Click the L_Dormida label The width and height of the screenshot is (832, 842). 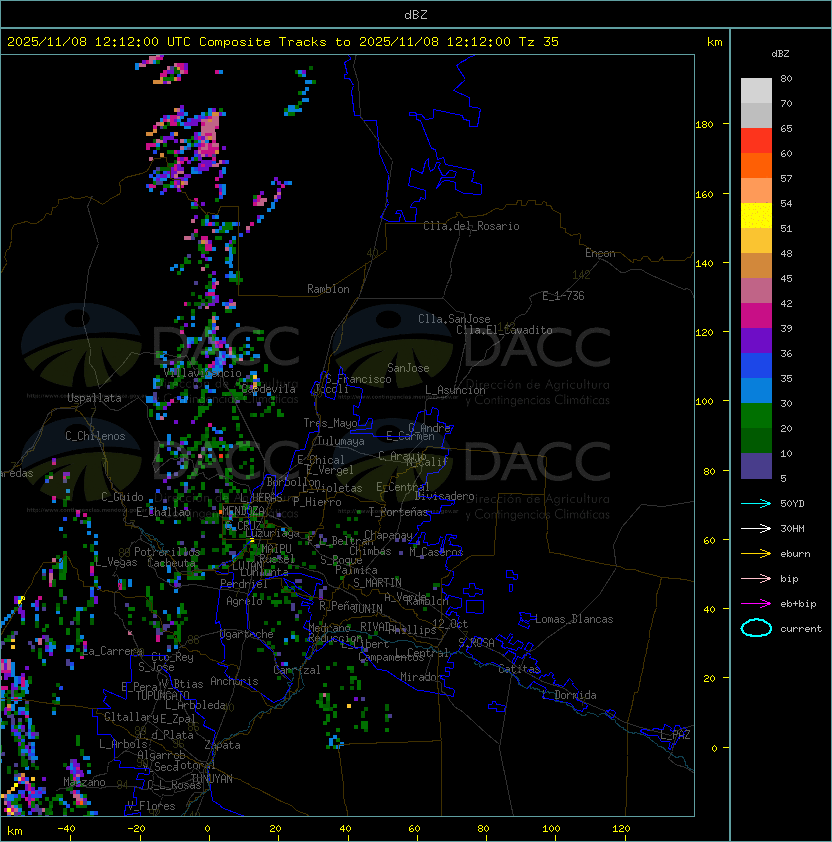pos(569,695)
